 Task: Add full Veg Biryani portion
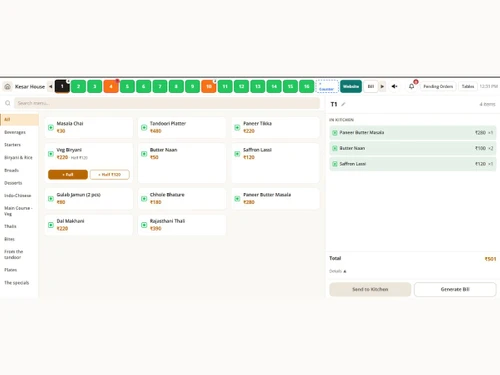[x=68, y=175]
